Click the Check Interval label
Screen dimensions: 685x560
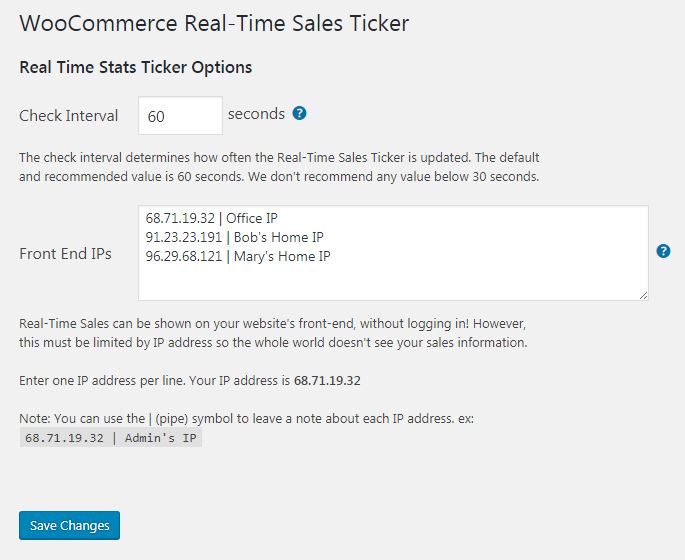click(x=69, y=116)
